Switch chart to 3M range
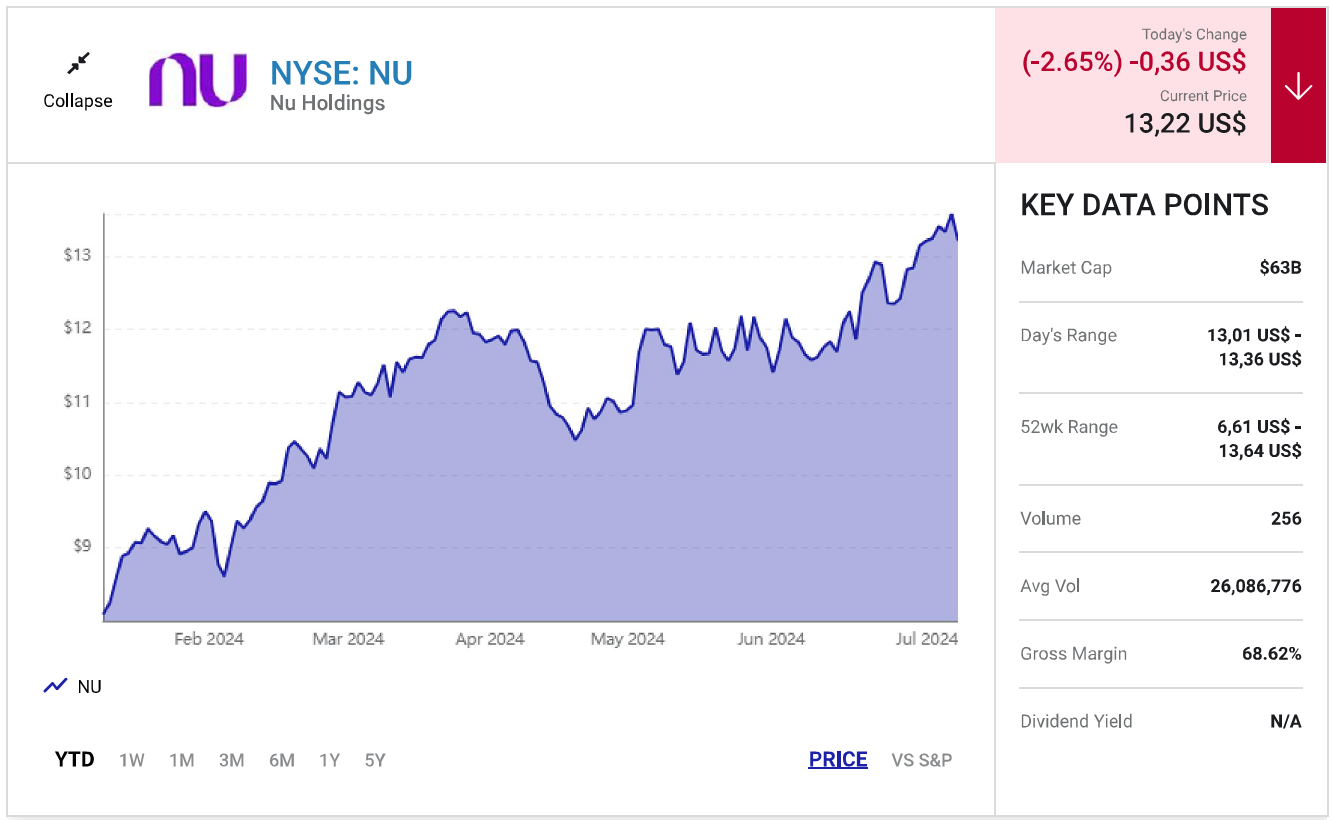Screen dimensions: 1332x820 [x=231, y=760]
